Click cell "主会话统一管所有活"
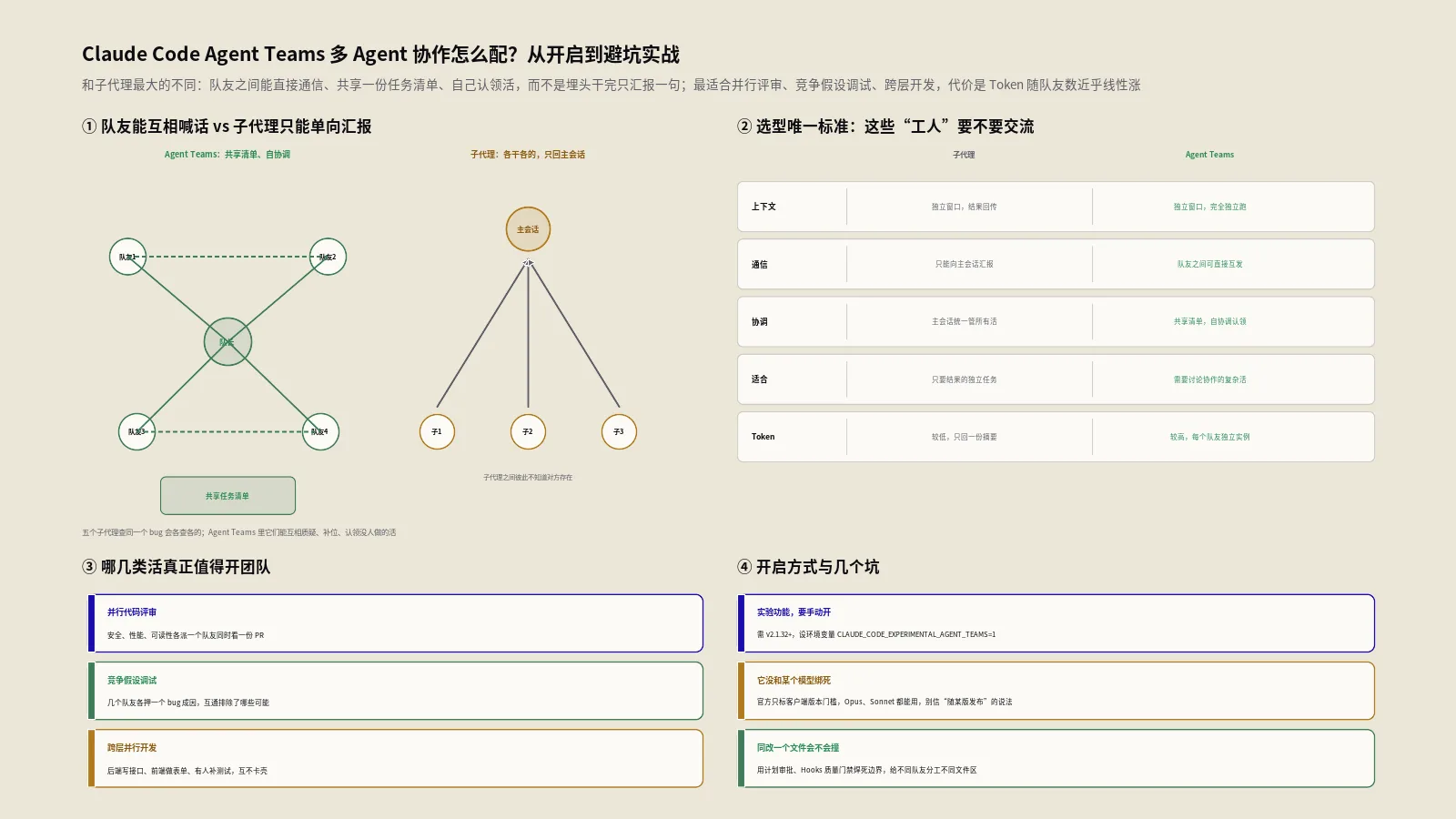 pyautogui.click(x=964, y=321)
